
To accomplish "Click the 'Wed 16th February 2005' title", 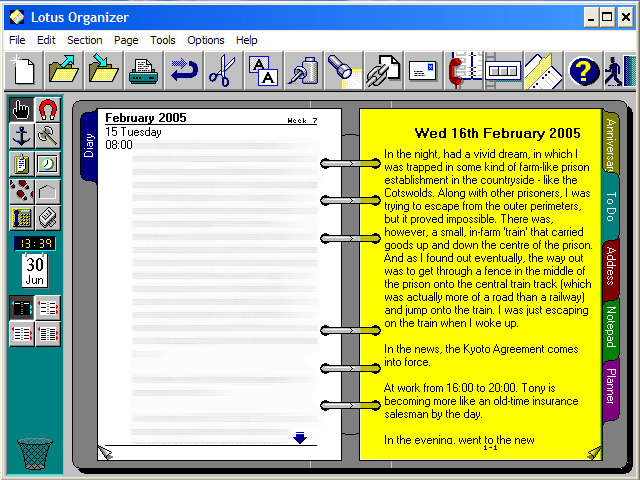I will 498,133.
